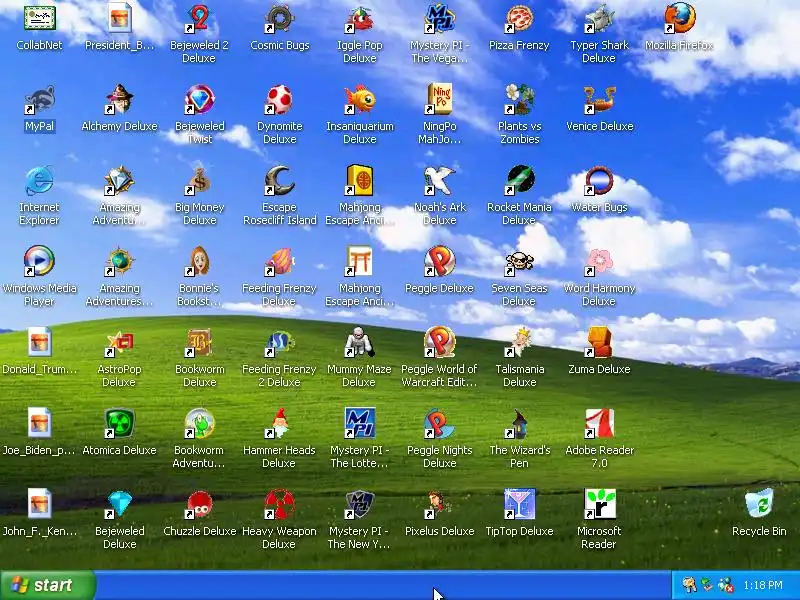Click the Water Bugs shortcut
Viewport: 800px width, 600px height.
(x=599, y=181)
